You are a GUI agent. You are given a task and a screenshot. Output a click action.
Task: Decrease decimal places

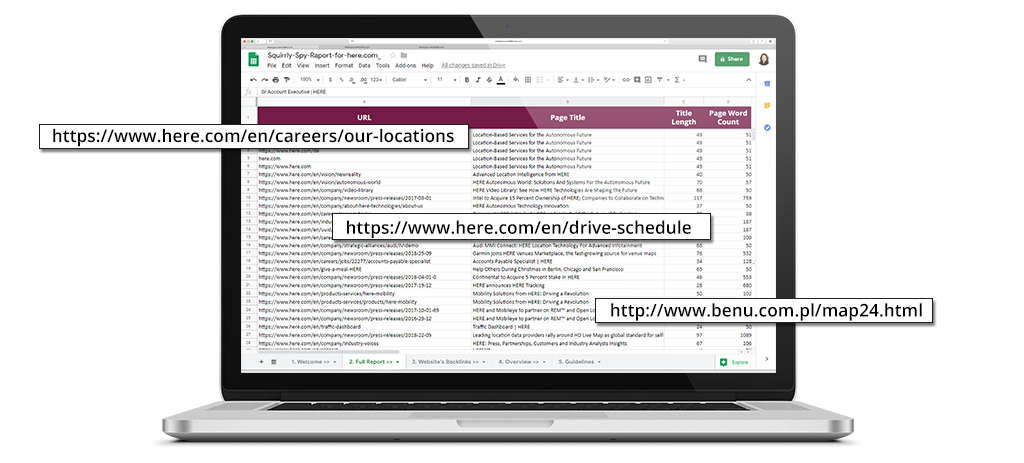[x=352, y=80]
